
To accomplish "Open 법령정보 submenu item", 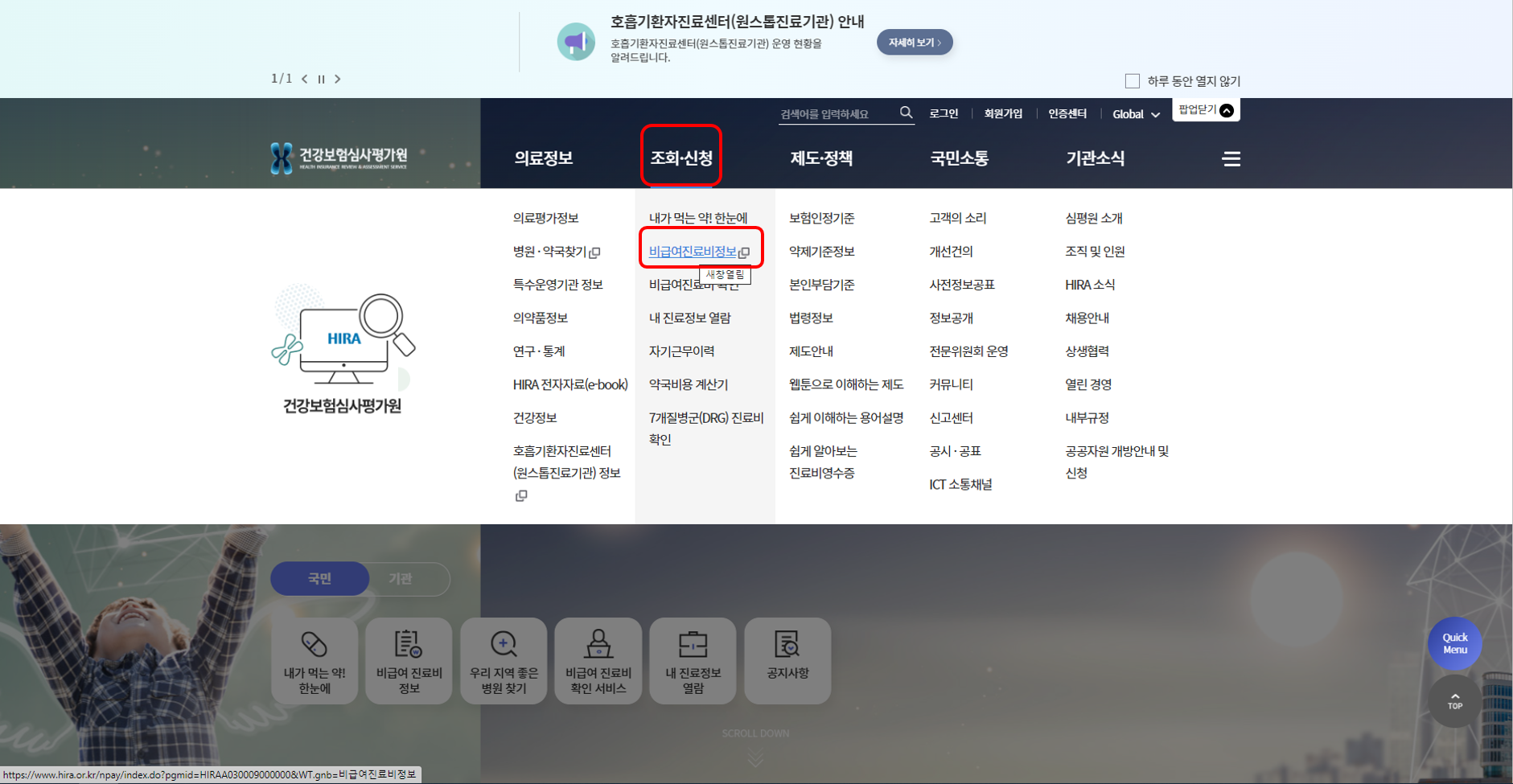I will click(811, 318).
